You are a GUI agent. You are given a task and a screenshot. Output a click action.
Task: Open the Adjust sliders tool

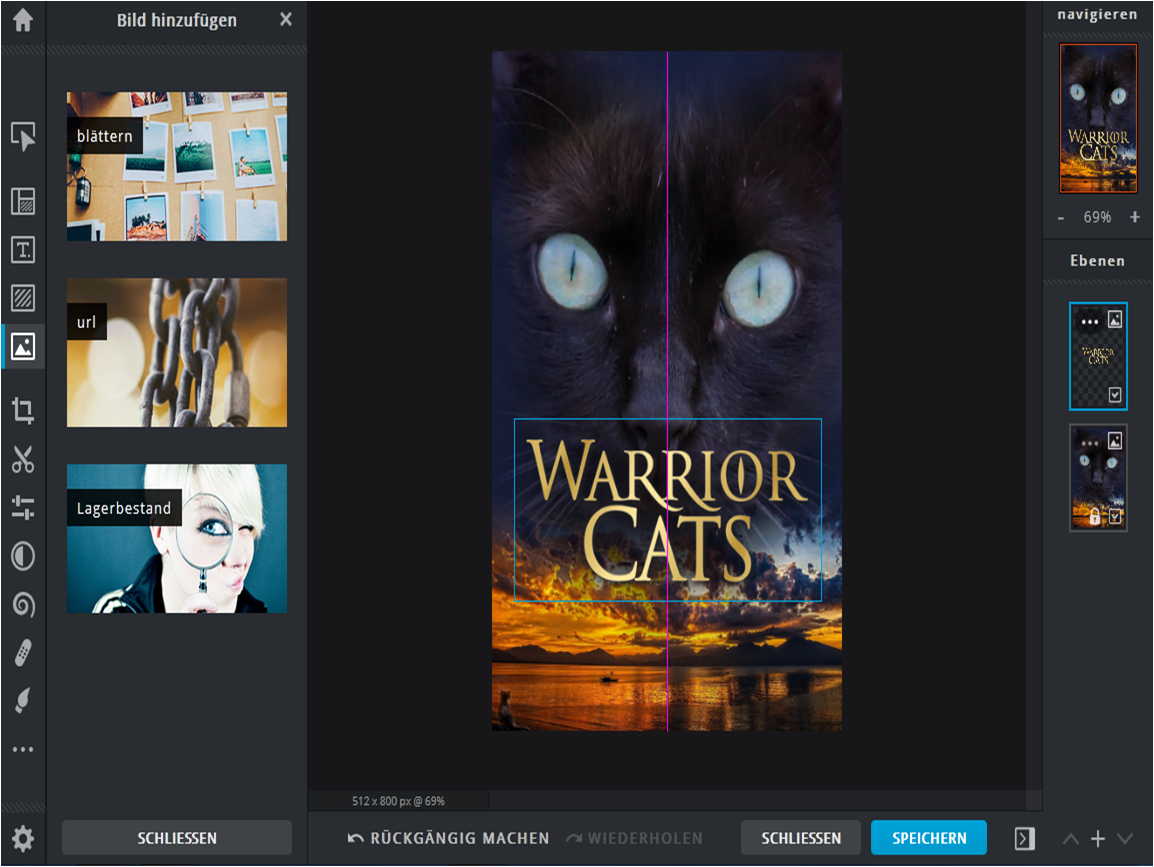pyautogui.click(x=23, y=508)
